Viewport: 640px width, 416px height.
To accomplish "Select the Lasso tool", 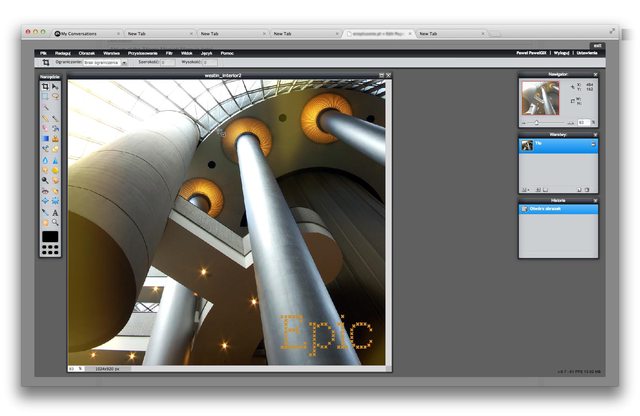I will coord(55,96).
